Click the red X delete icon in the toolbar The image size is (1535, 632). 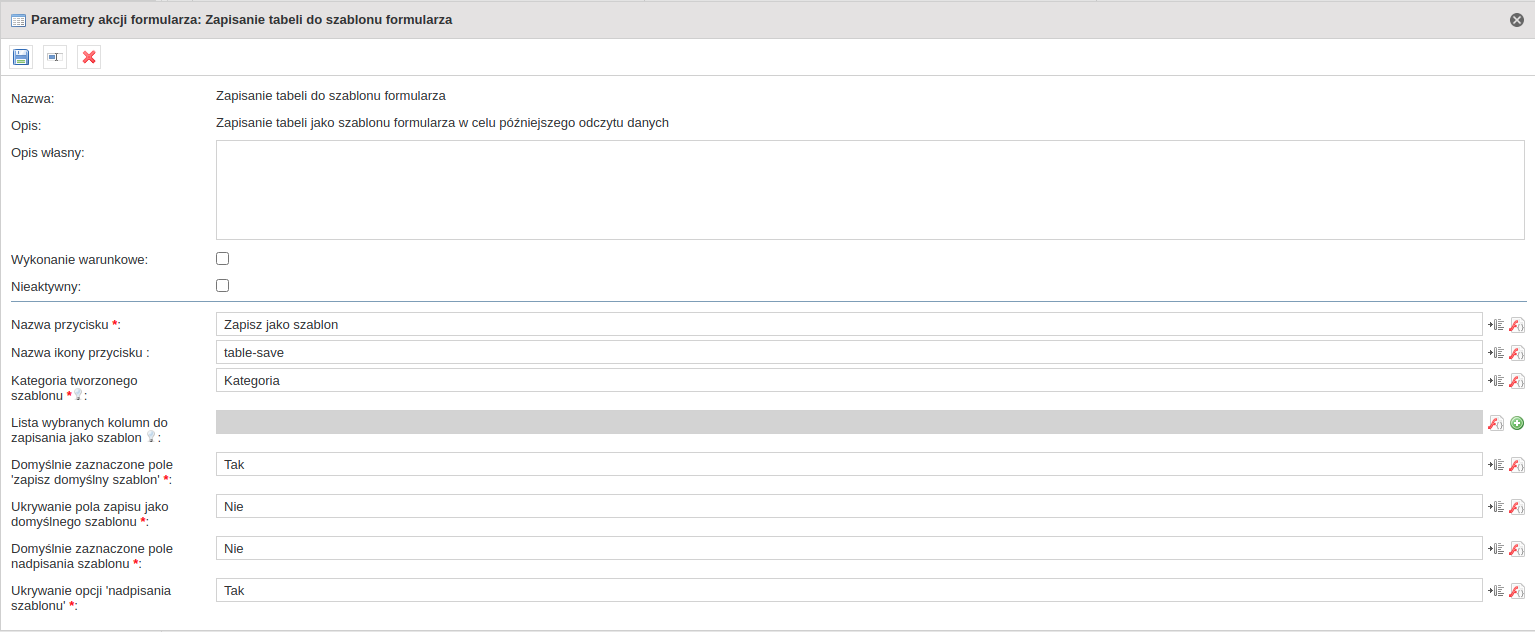[89, 57]
